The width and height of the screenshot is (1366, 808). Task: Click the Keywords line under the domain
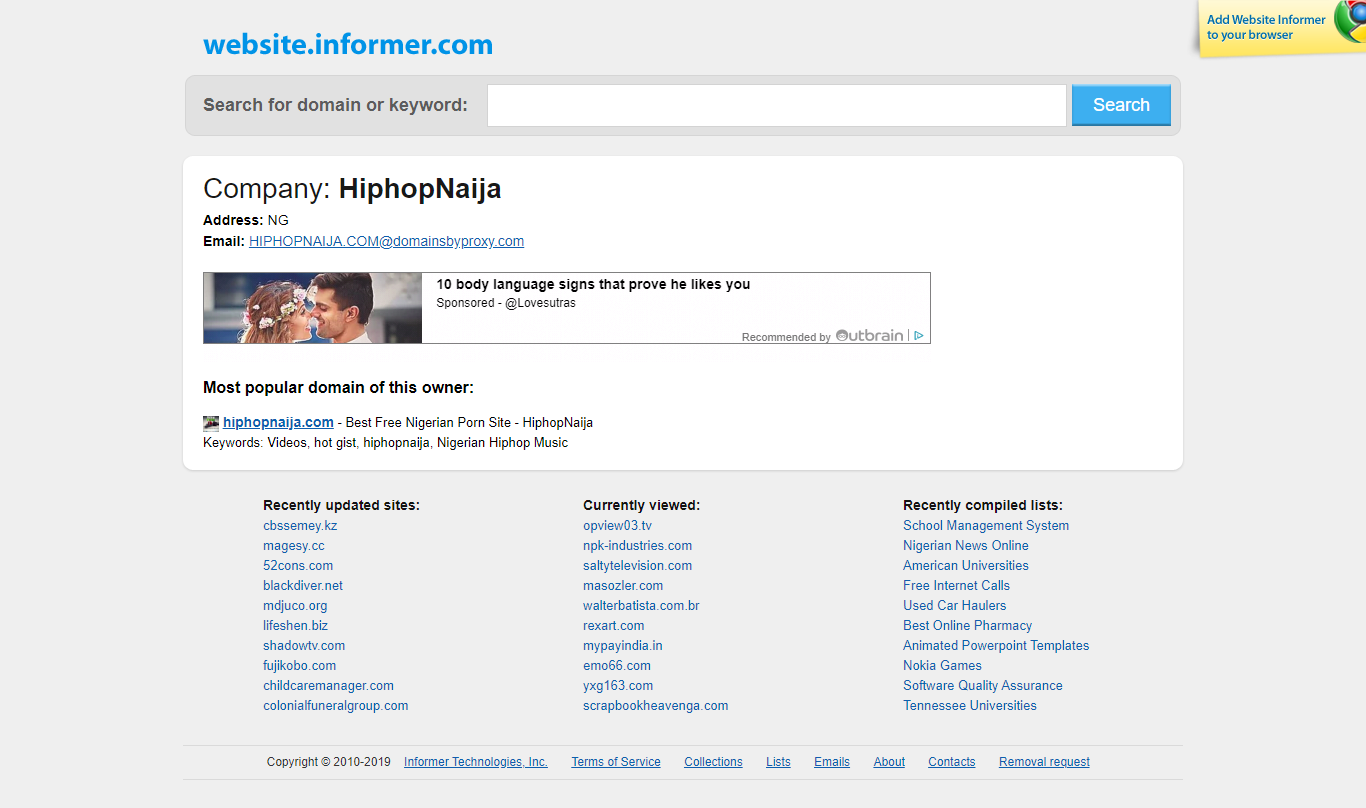[385, 443]
